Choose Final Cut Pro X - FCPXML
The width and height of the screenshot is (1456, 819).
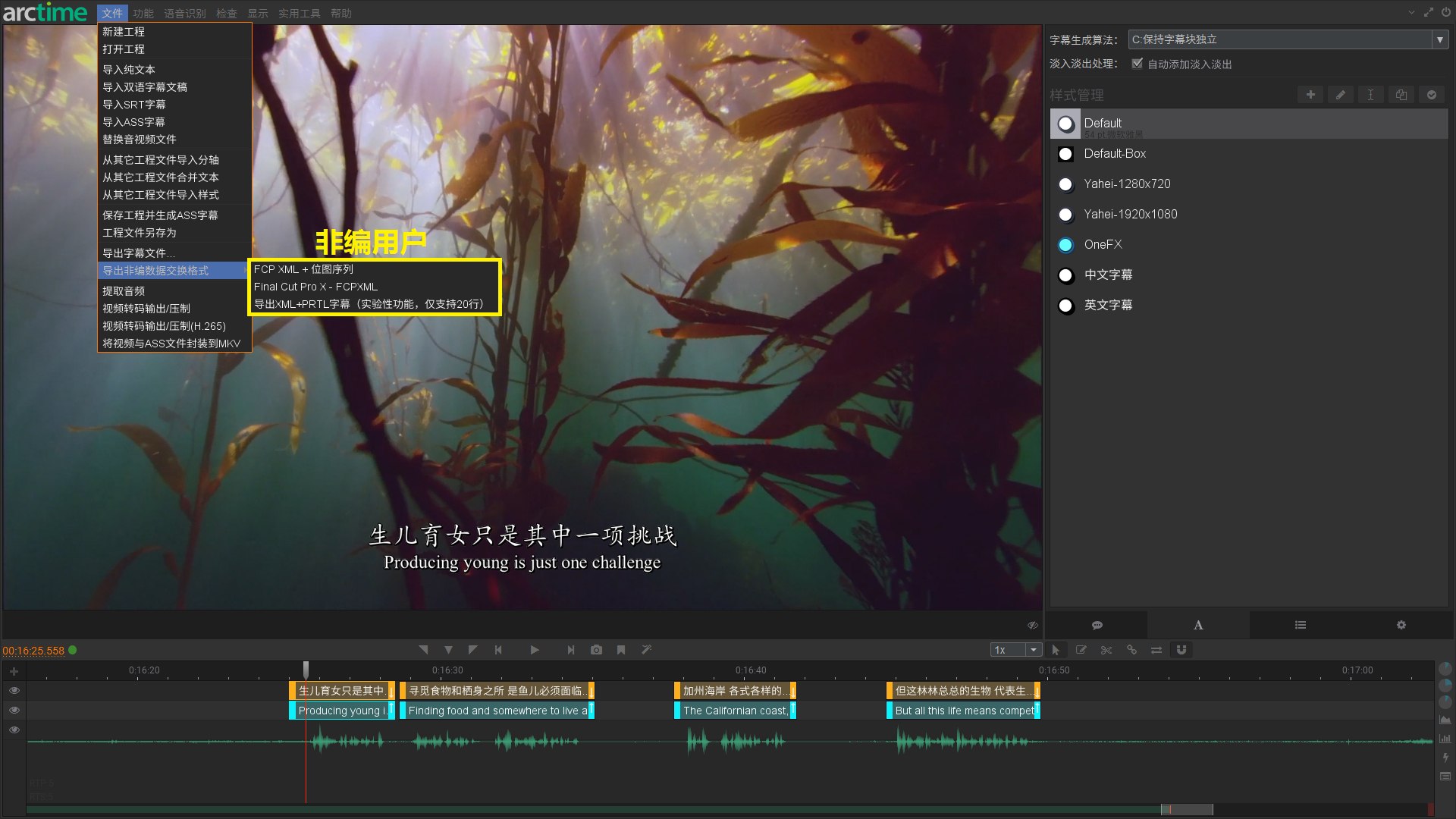pyautogui.click(x=315, y=287)
